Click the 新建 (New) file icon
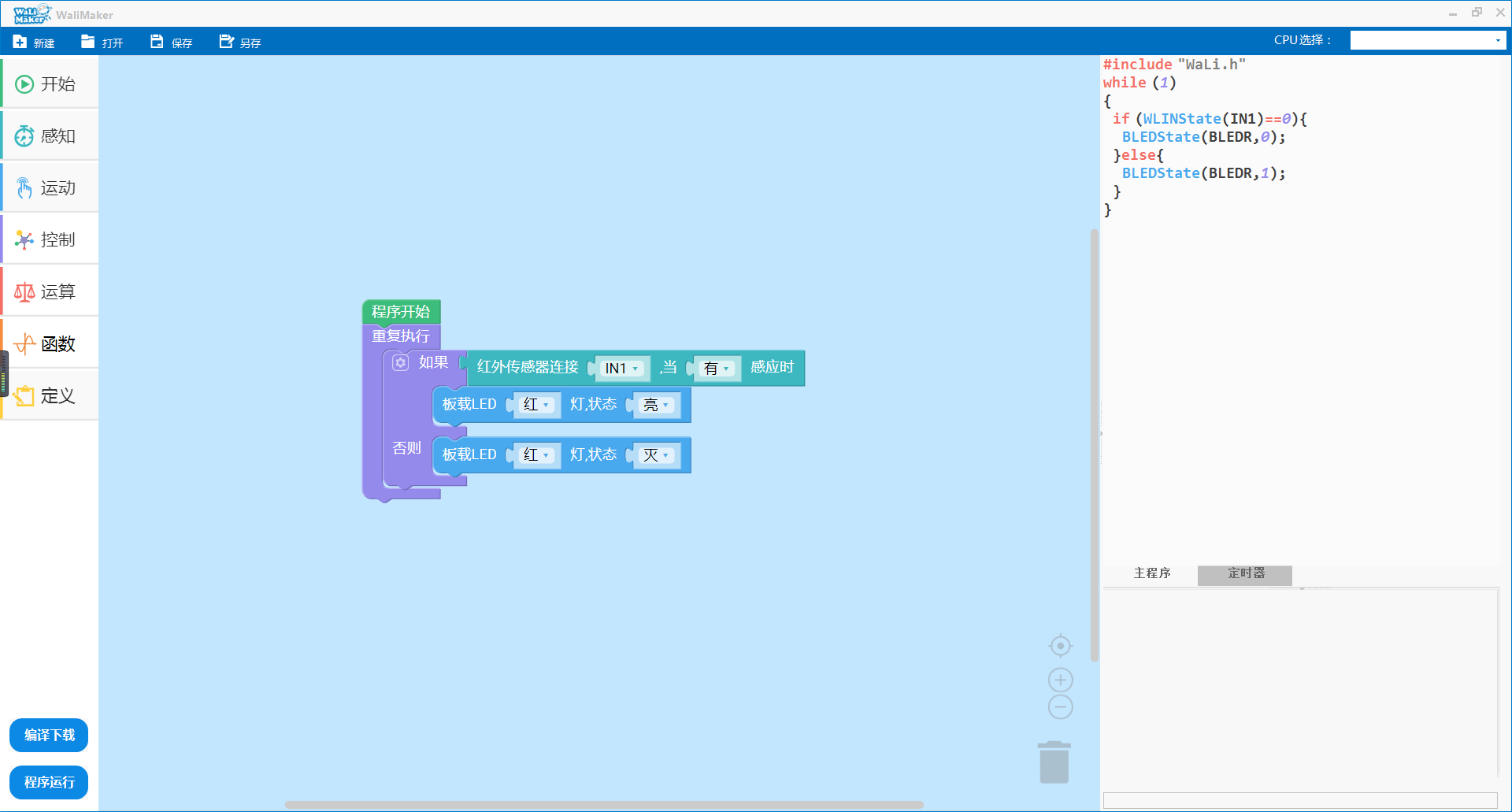Screen dimensions: 1512x812 point(20,42)
